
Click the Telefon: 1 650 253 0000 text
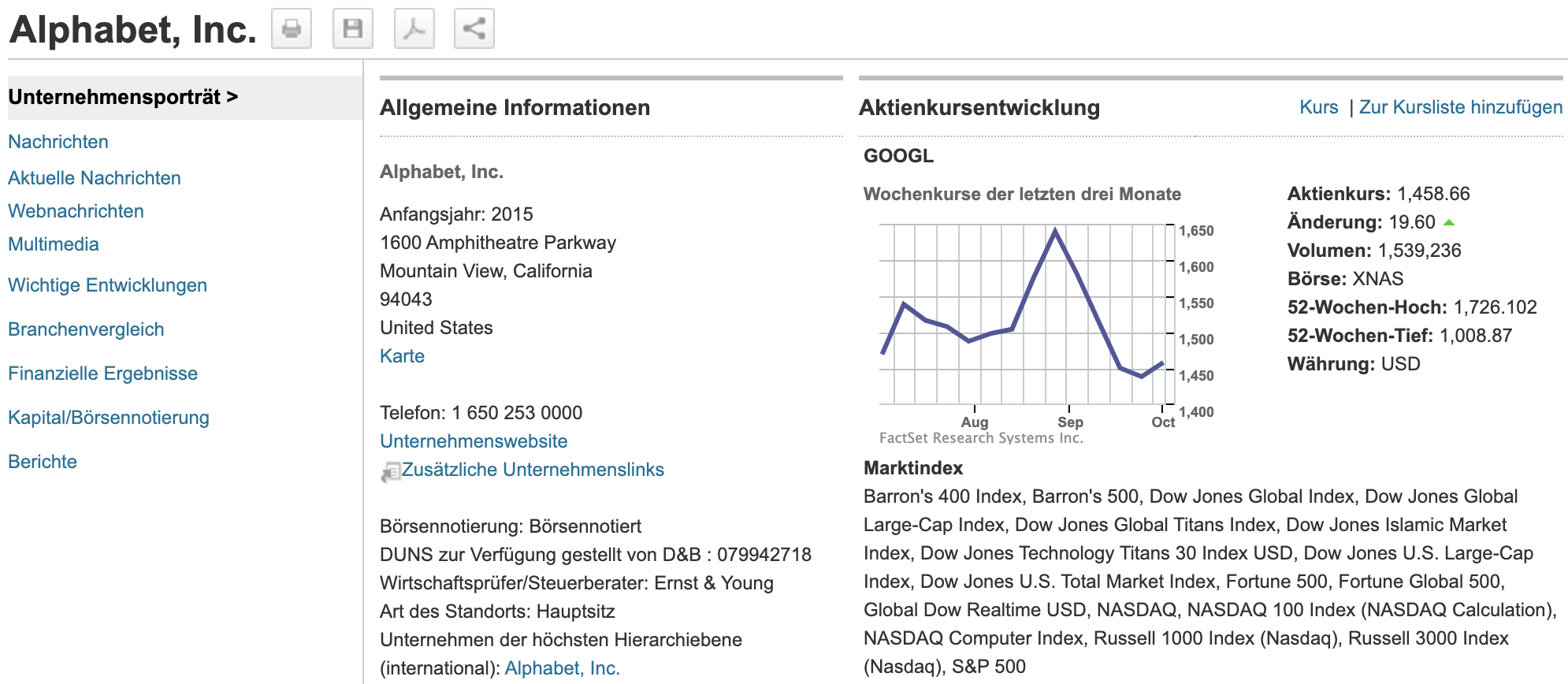pyautogui.click(x=481, y=413)
